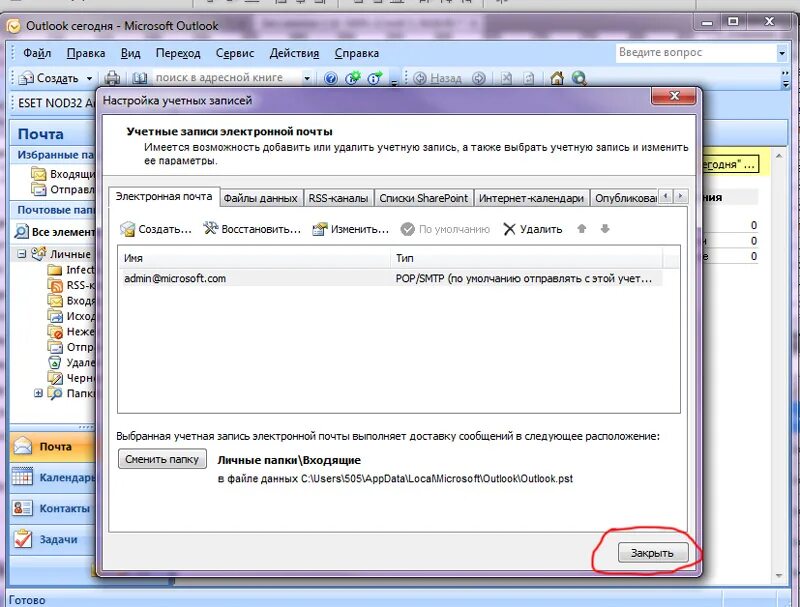Move account down with the down arrow
The height and width of the screenshot is (607, 800).
[605, 229]
